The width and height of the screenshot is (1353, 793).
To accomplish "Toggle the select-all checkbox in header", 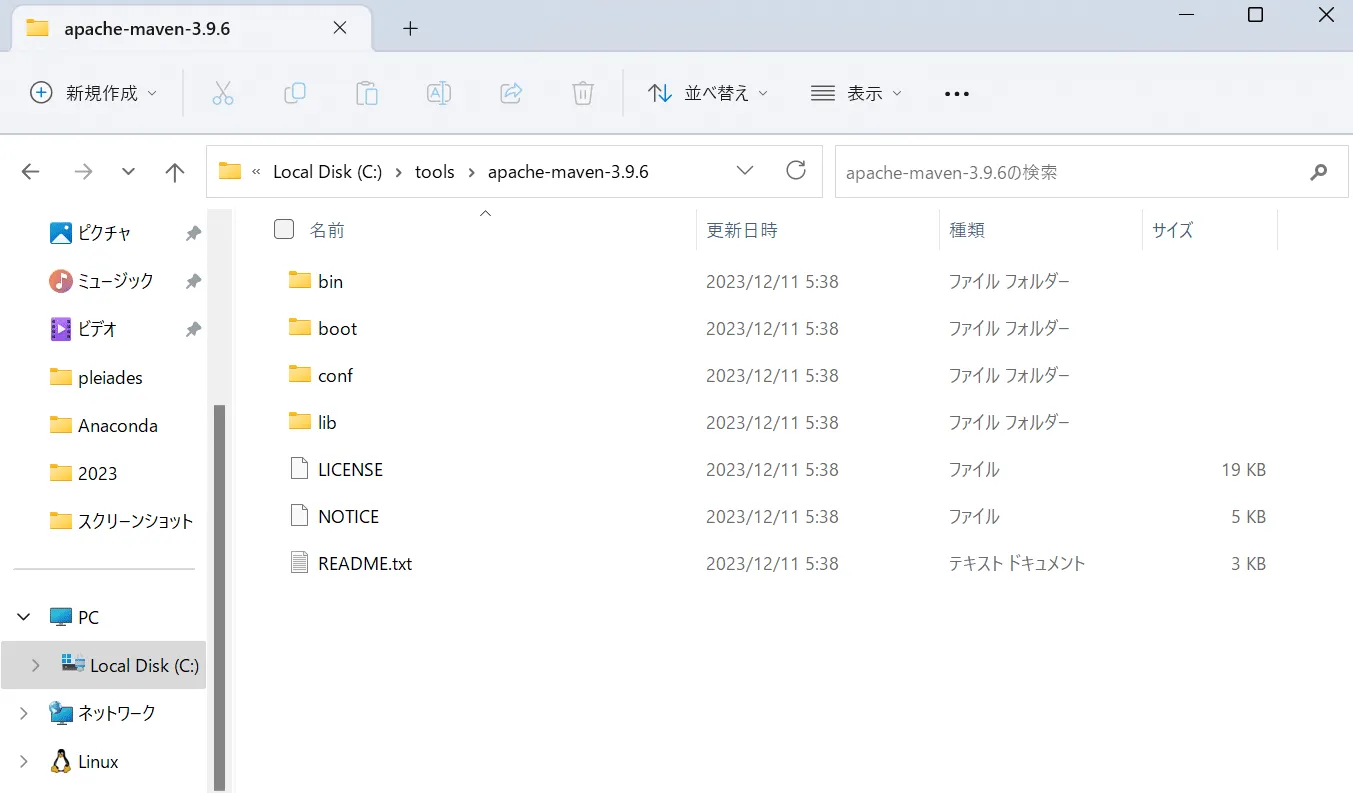I will tap(284, 230).
